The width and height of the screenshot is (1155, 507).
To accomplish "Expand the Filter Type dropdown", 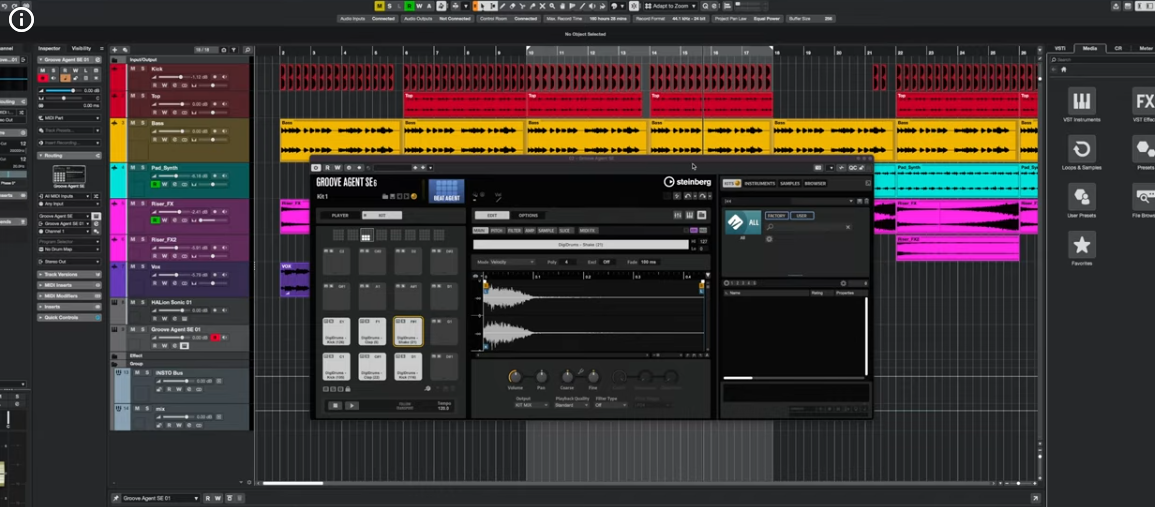I will coord(609,405).
